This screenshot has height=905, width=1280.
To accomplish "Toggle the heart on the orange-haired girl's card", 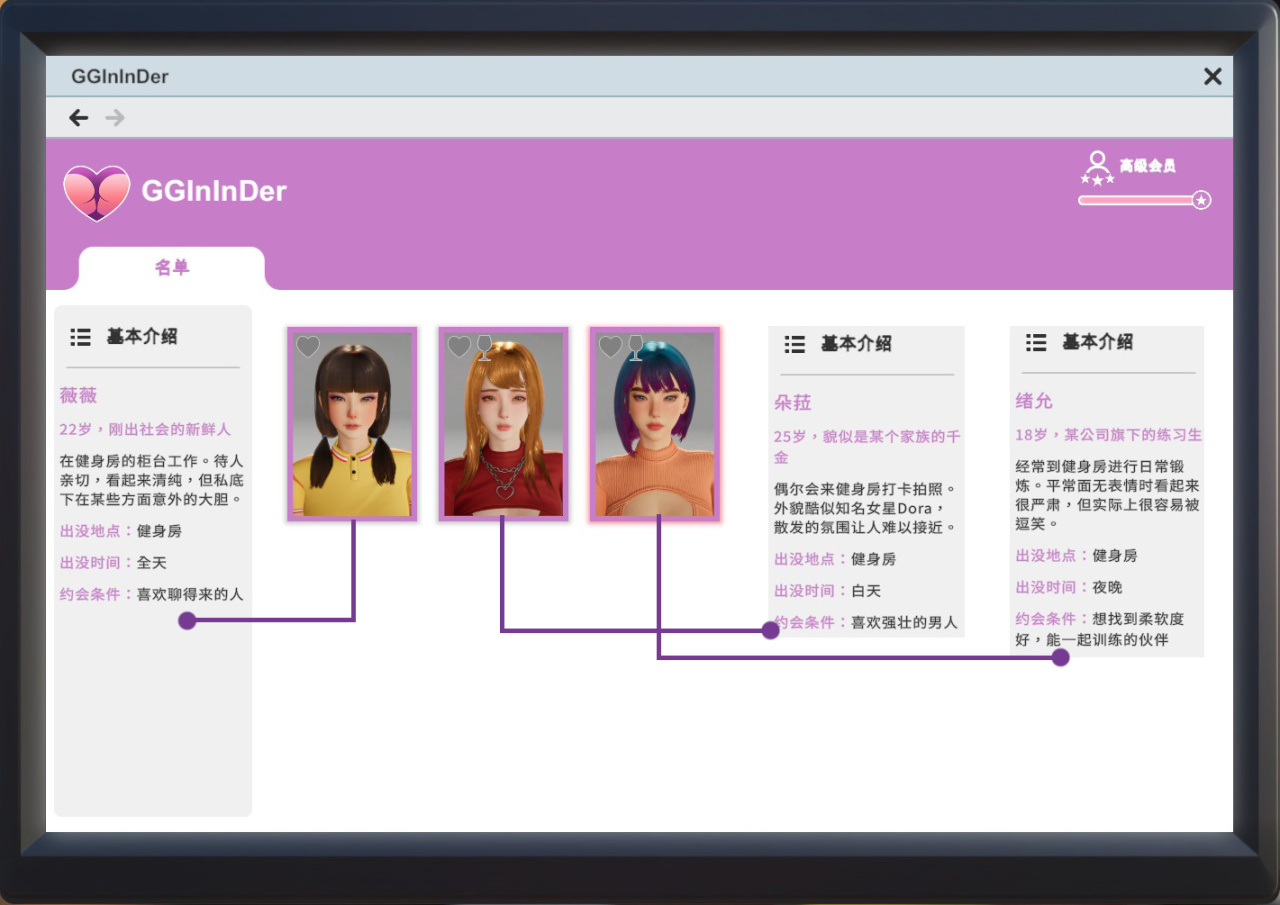I will (459, 347).
